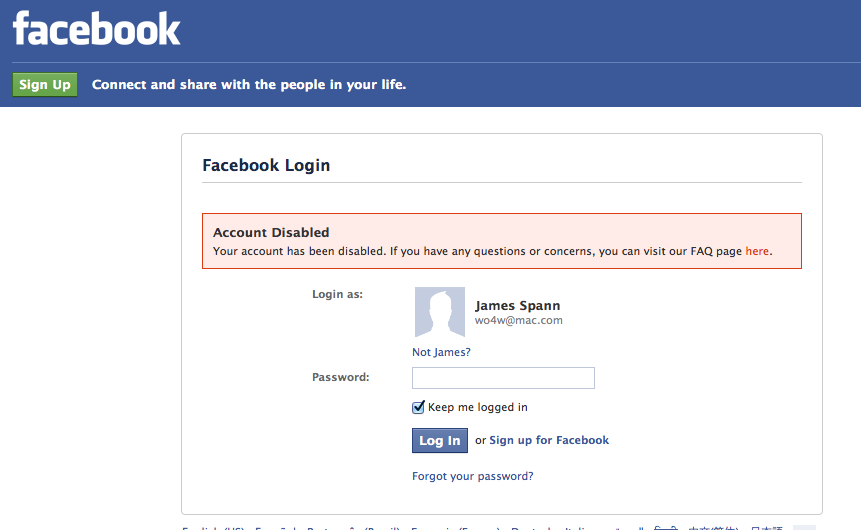Click the green Sign Up button
The width and height of the screenshot is (861, 530).
pyautogui.click(x=45, y=85)
